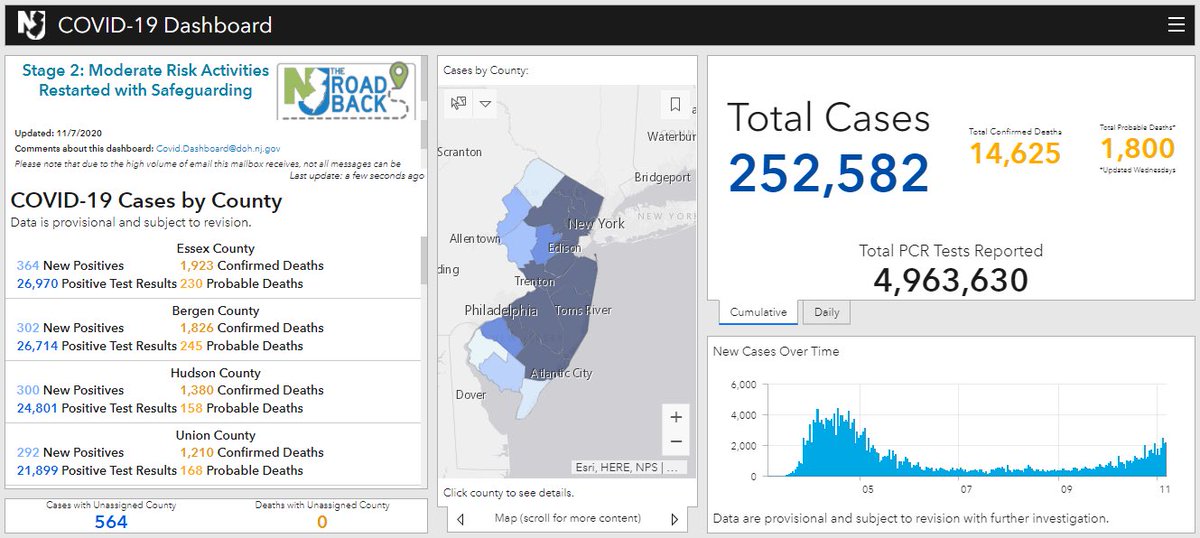This screenshot has height=538, width=1200.
Task: Expand the map selection tool options arrow
Action: (485, 103)
